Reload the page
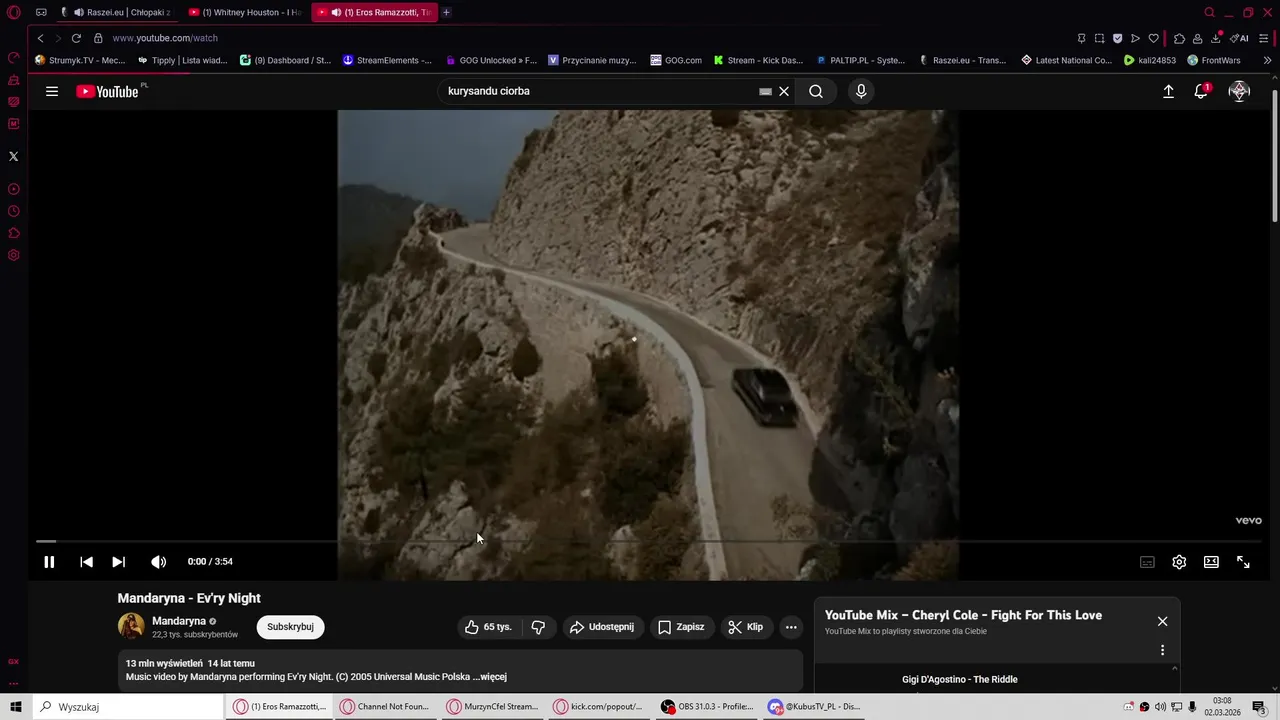The height and width of the screenshot is (720, 1280). (x=76, y=38)
